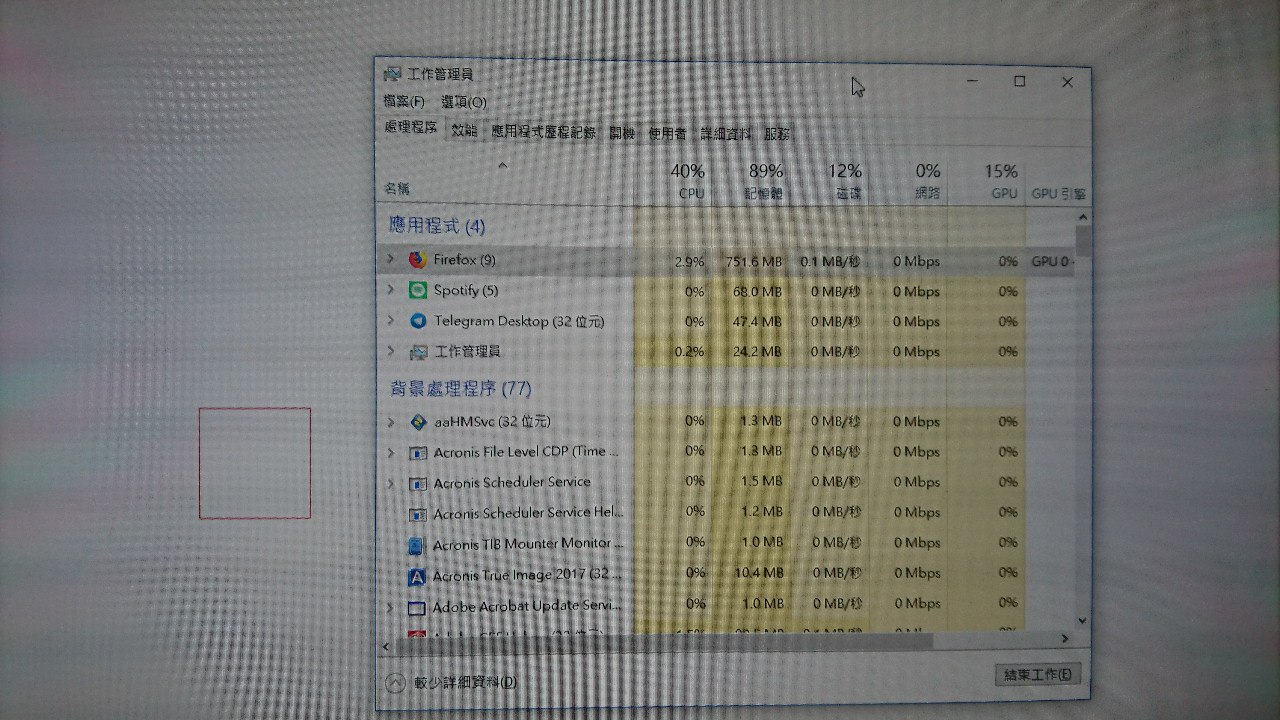Viewport: 1280px width, 720px height.
Task: Sort by 記憶體 column header
Action: tap(766, 181)
